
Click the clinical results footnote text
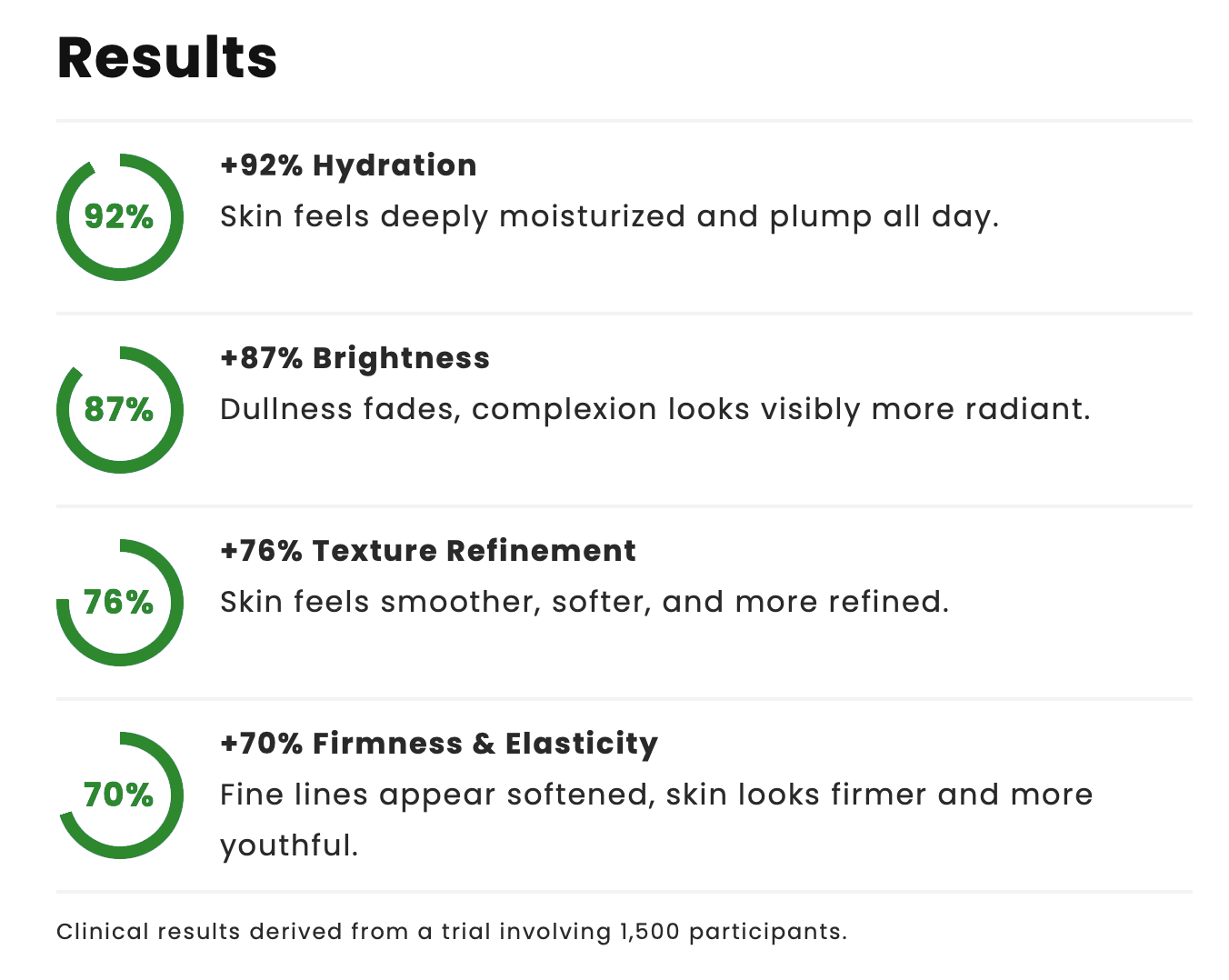pyautogui.click(x=451, y=932)
